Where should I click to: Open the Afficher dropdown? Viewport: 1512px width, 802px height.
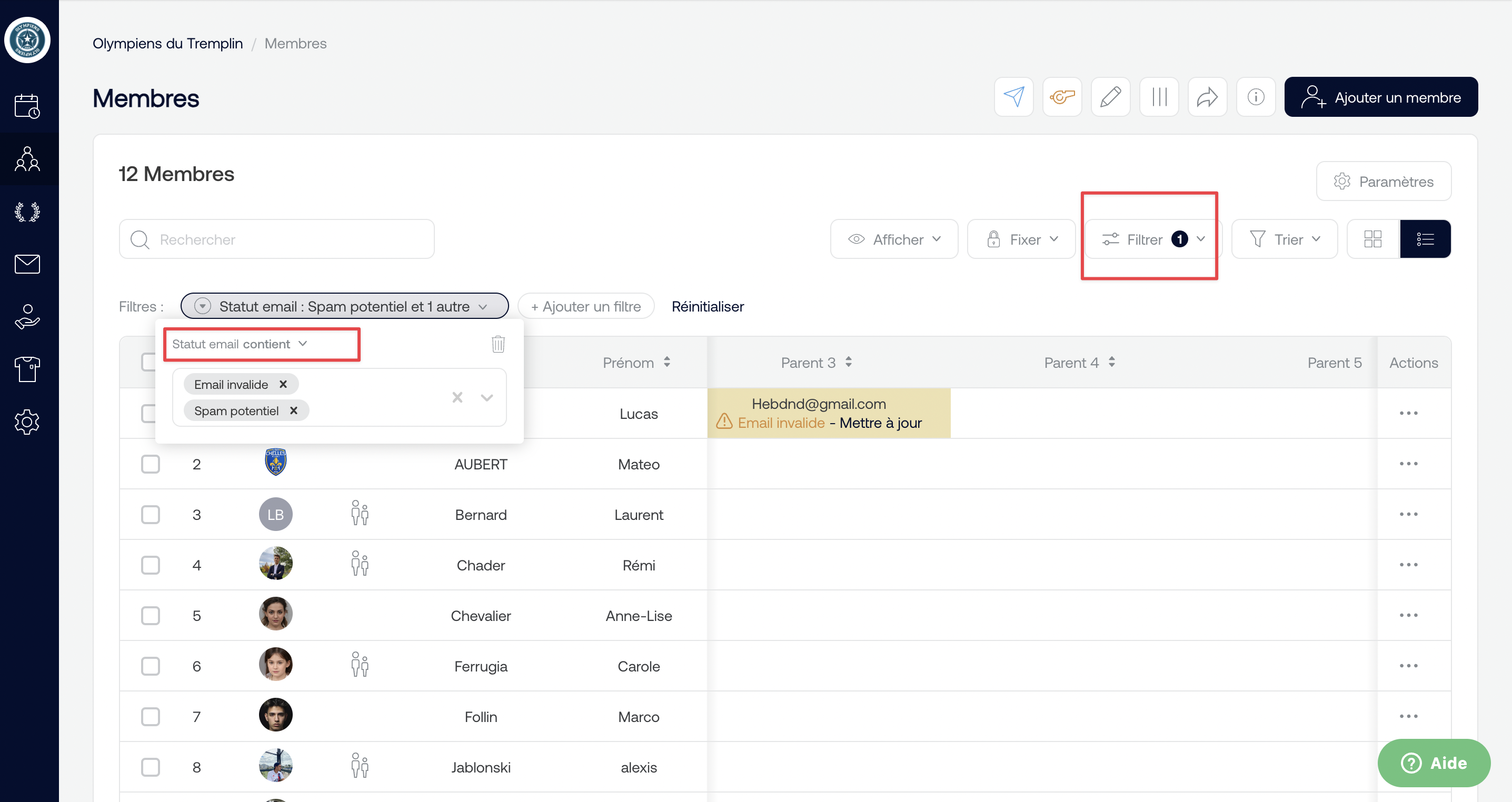click(894, 239)
